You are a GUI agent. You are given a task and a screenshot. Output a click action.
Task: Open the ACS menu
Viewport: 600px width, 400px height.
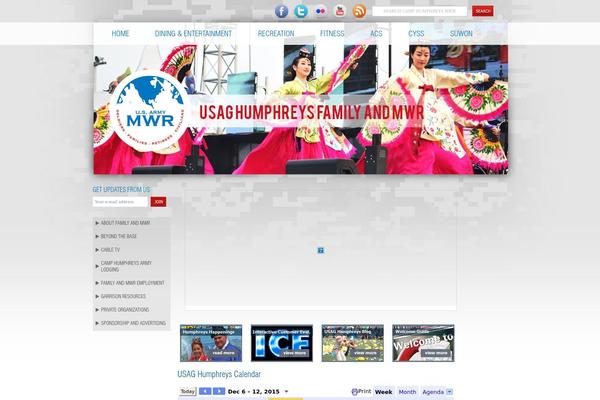tap(376, 34)
